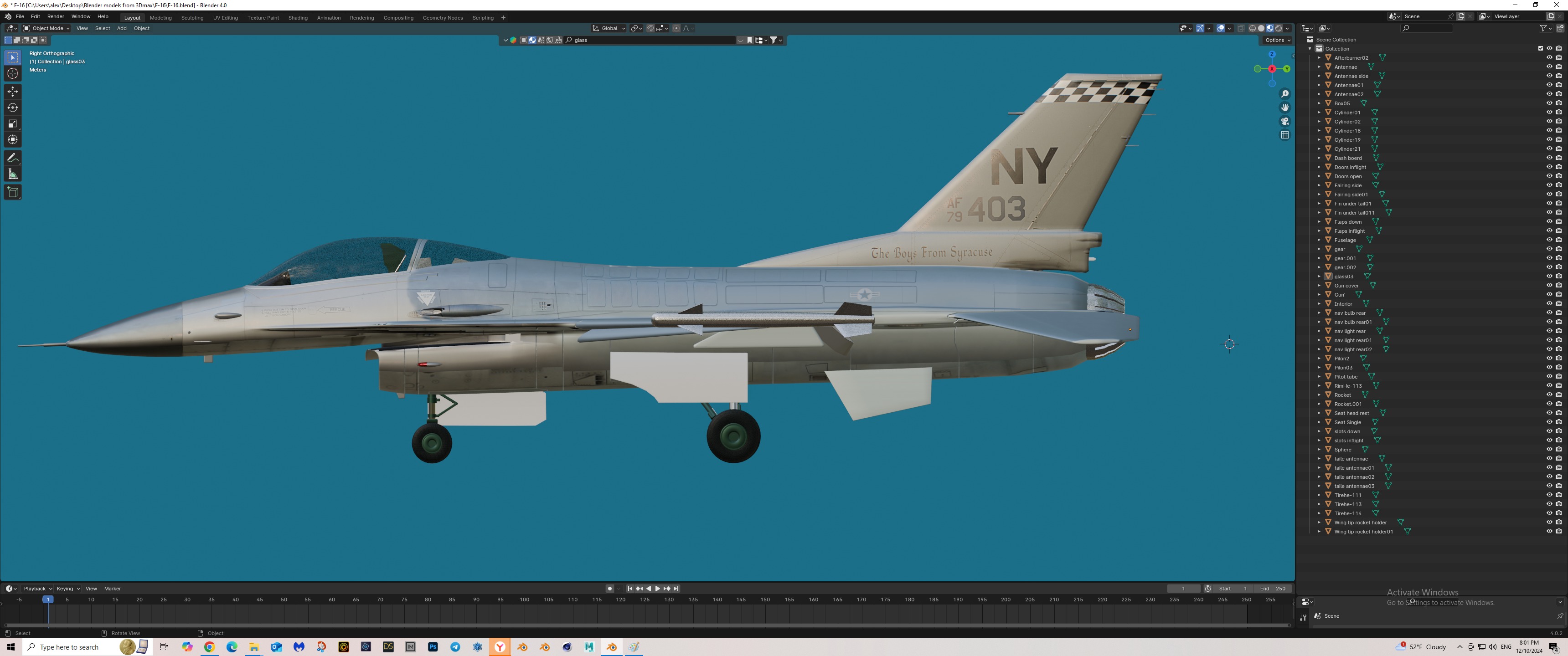Select the Add Cube tool
The image size is (1568, 656).
click(13, 192)
